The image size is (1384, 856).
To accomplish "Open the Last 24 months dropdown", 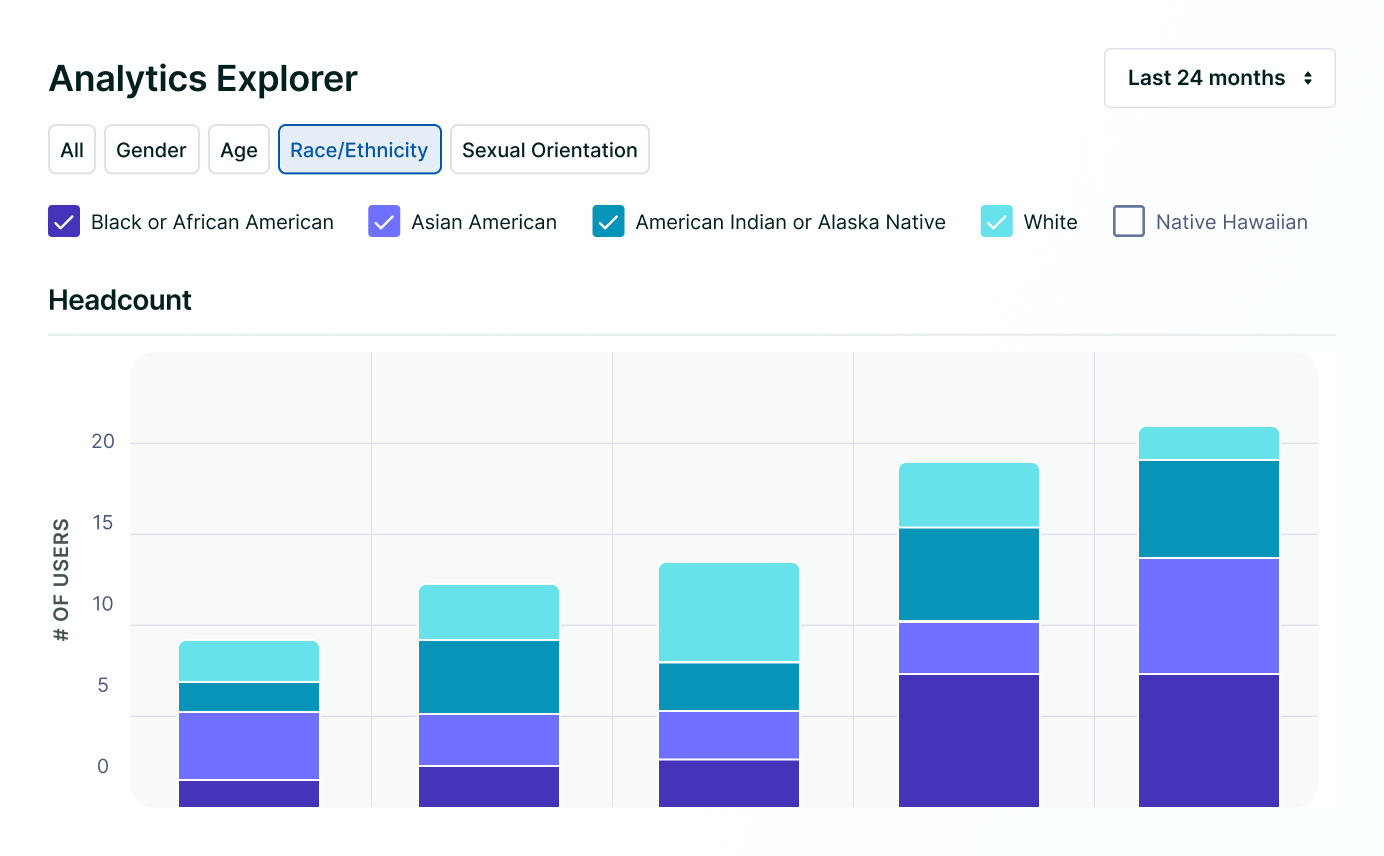I will tap(1219, 77).
